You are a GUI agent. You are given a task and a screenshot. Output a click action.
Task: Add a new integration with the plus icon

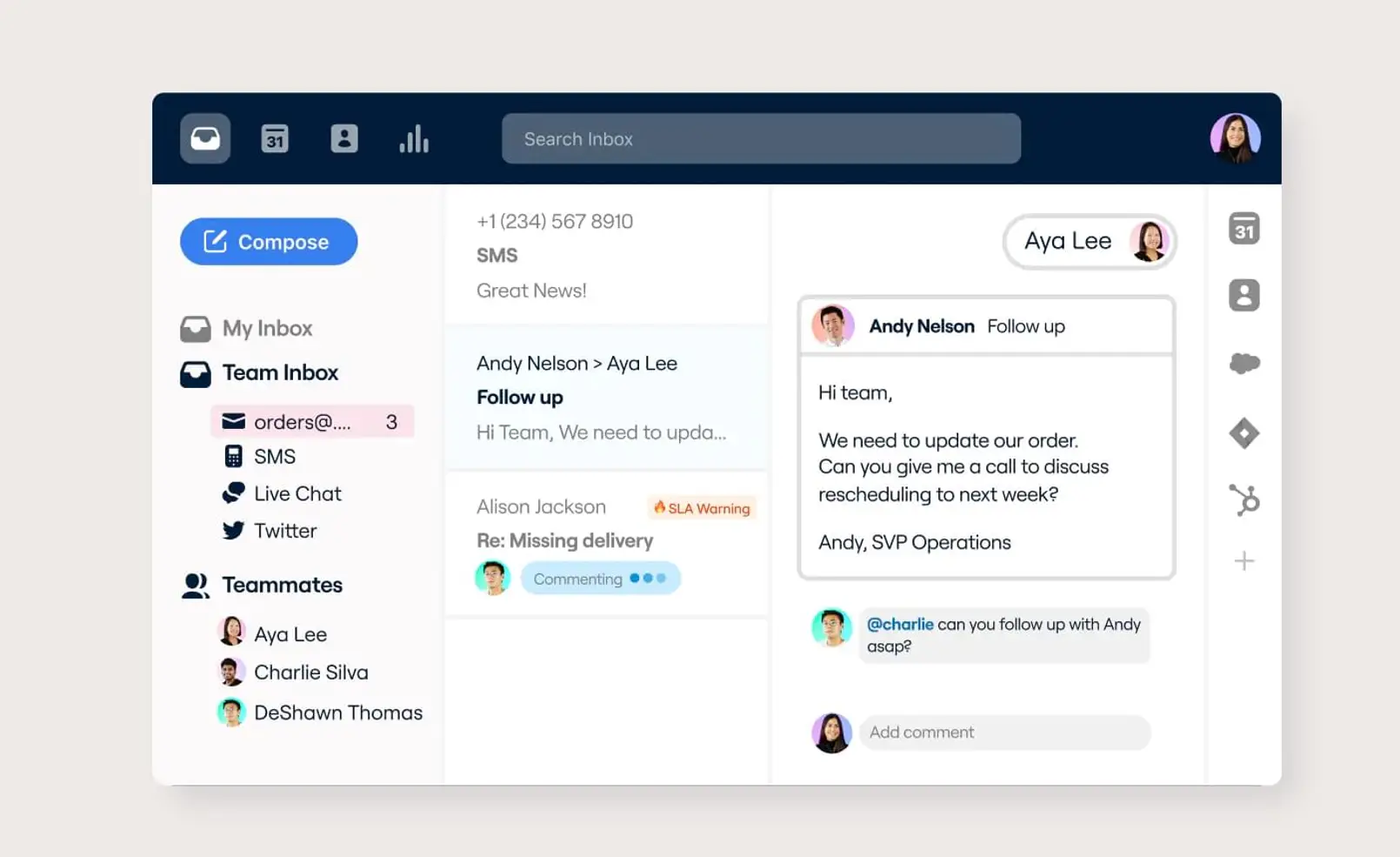click(x=1243, y=560)
